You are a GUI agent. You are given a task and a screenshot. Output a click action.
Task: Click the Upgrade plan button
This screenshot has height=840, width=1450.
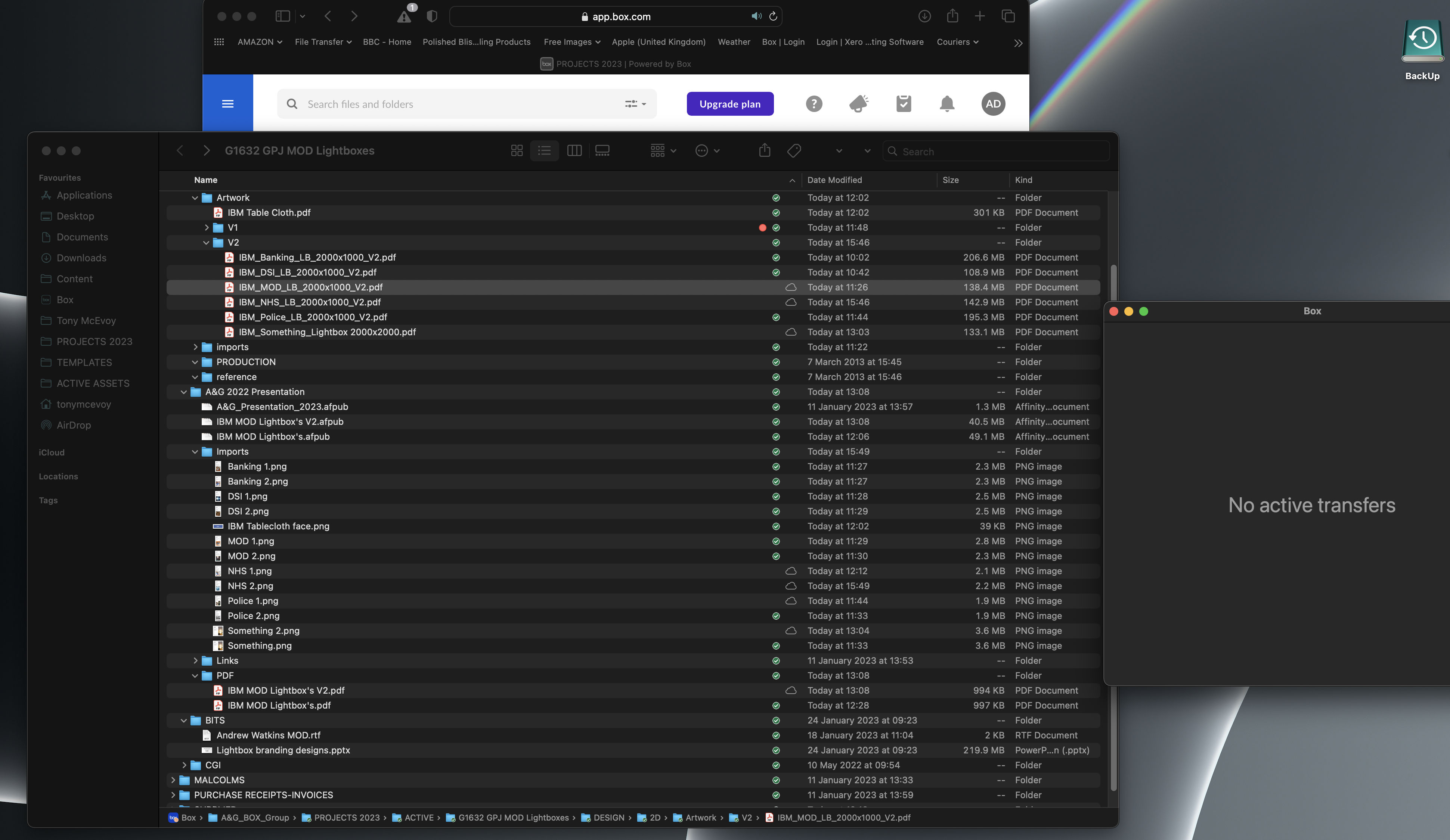[x=729, y=104]
